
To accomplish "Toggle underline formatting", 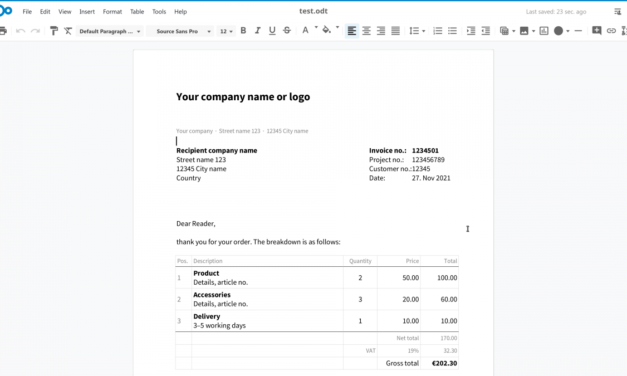I will click(272, 30).
